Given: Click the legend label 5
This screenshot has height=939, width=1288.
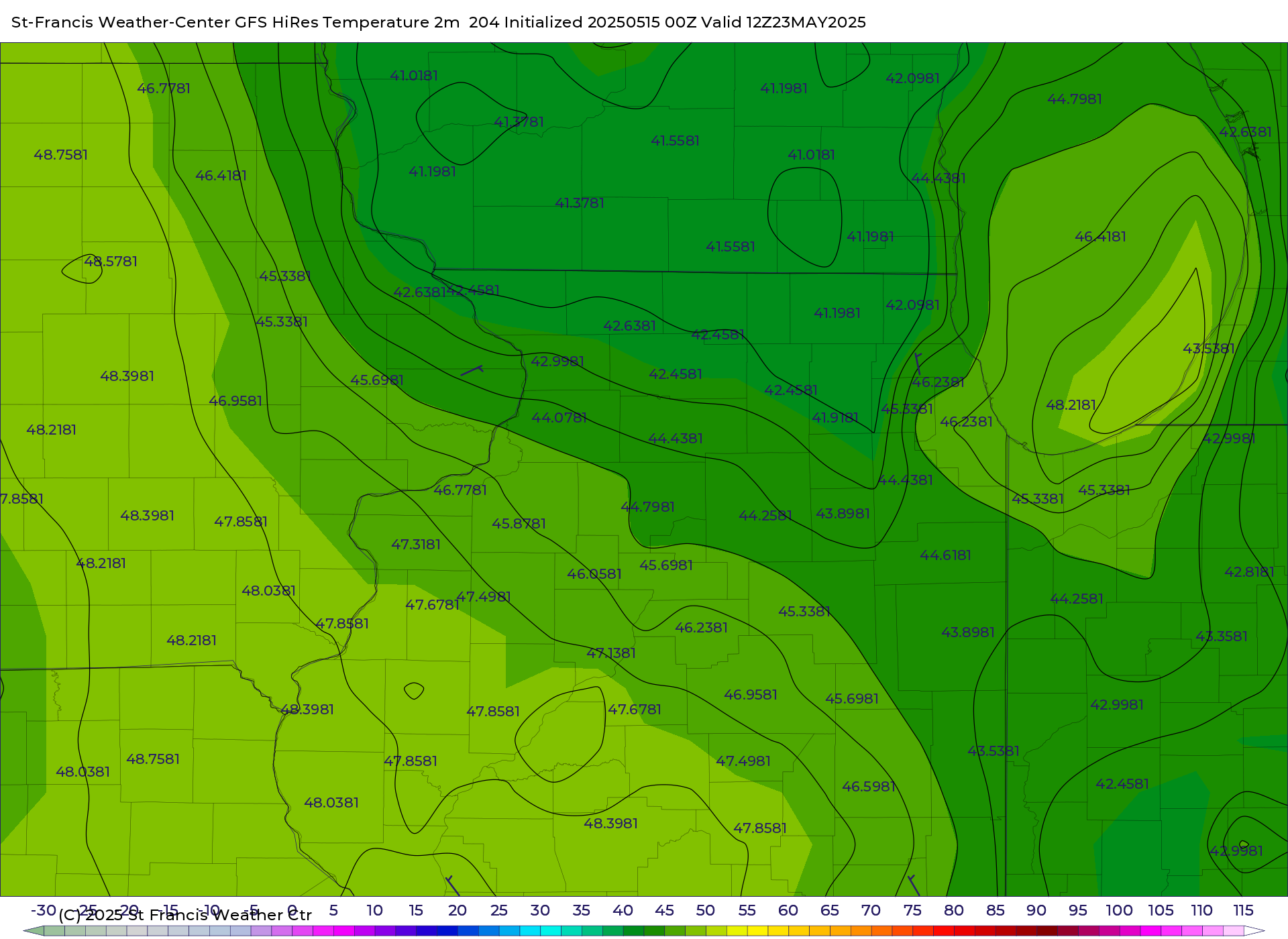Looking at the screenshot, I should [x=333, y=911].
